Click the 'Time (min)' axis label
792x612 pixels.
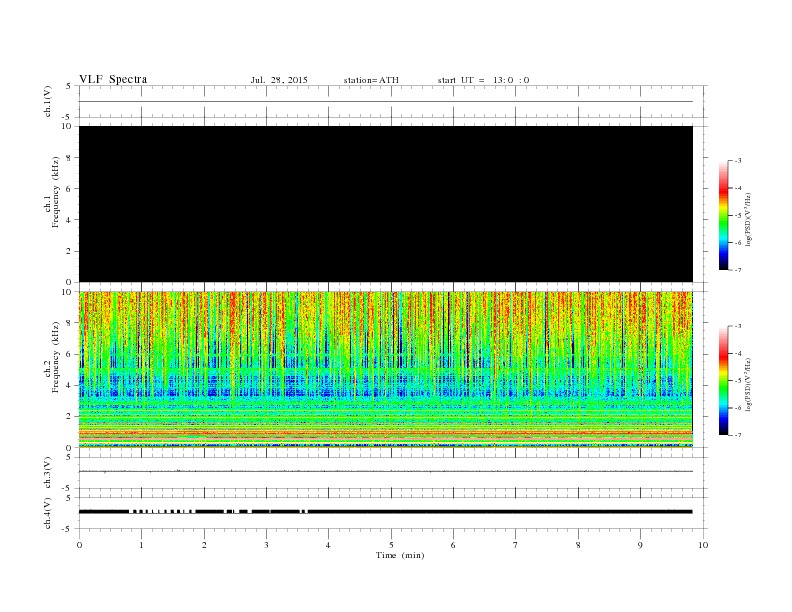tap(400, 555)
